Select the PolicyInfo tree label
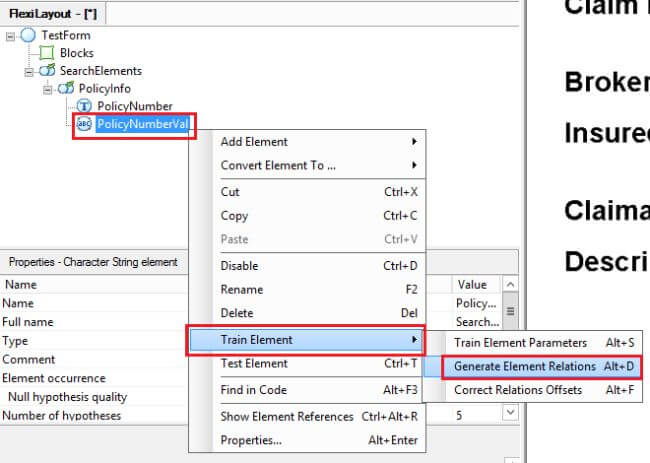This screenshot has height=463, width=650. 105,89
